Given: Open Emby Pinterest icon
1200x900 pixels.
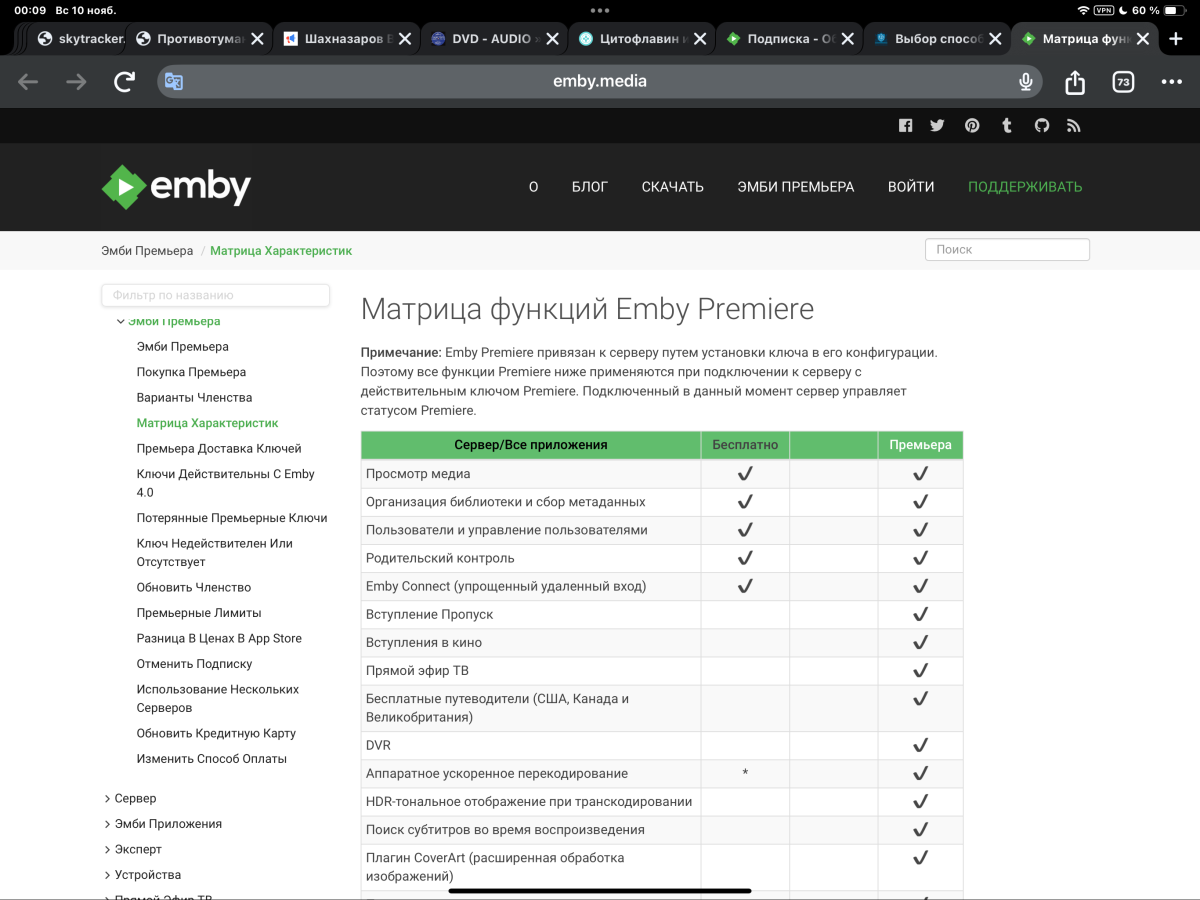Looking at the screenshot, I should 972,126.
